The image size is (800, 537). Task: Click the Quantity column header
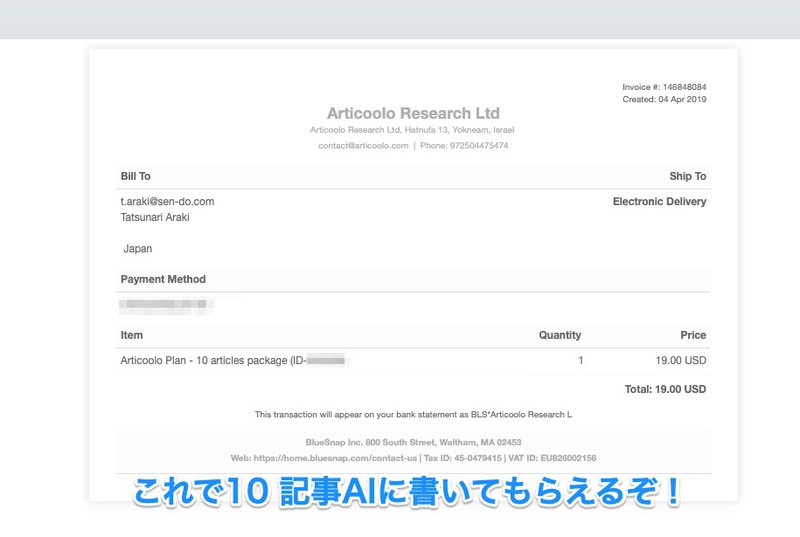[x=560, y=335]
